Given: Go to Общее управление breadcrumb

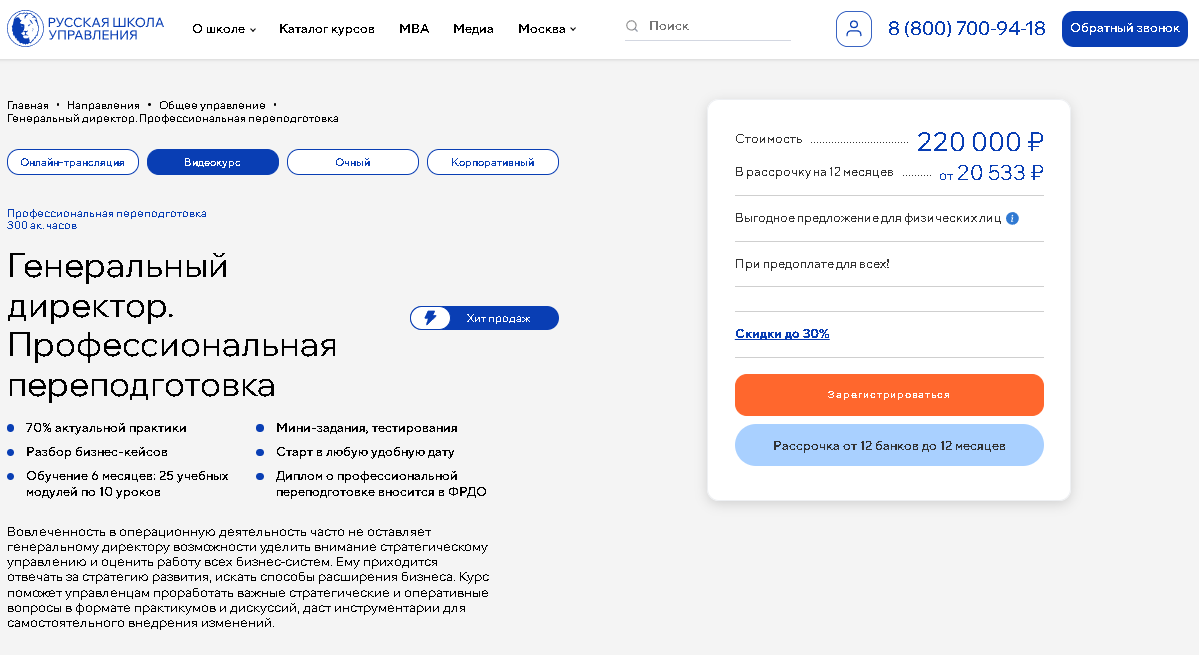Looking at the screenshot, I should [213, 105].
